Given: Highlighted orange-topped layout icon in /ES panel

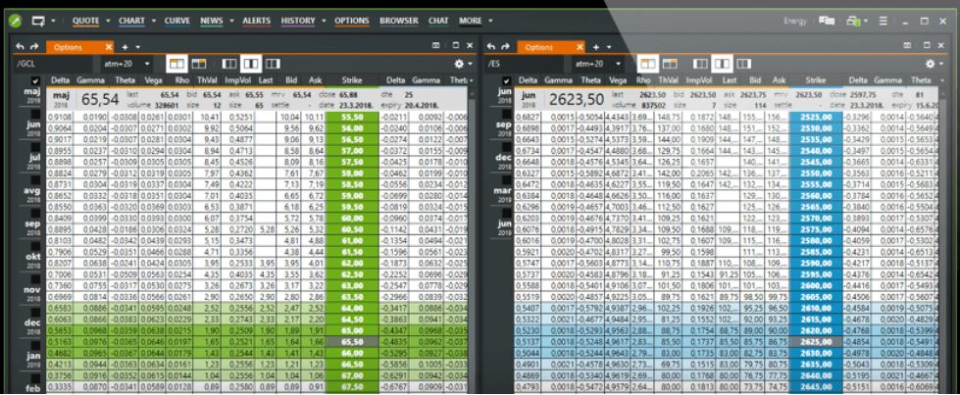Looking at the screenshot, I should click(x=648, y=63).
